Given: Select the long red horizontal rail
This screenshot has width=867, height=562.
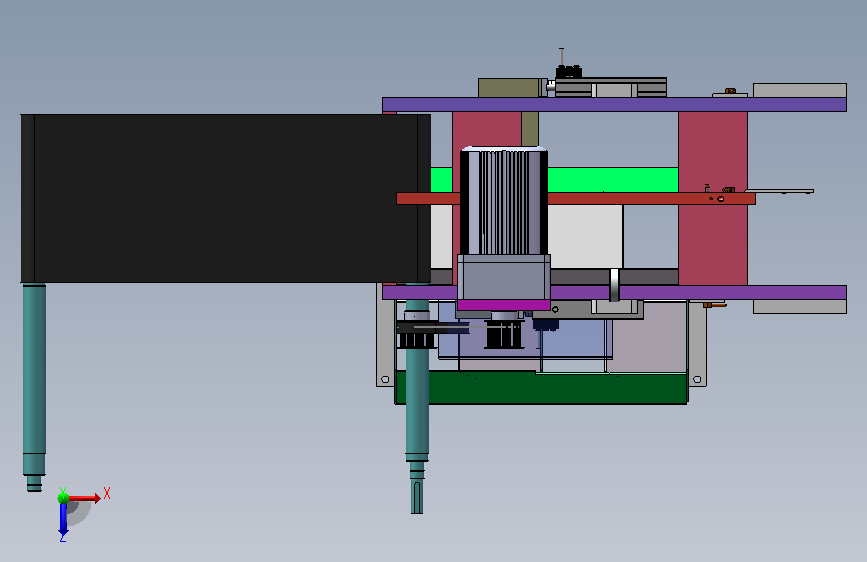Looking at the screenshot, I should 651,199.
